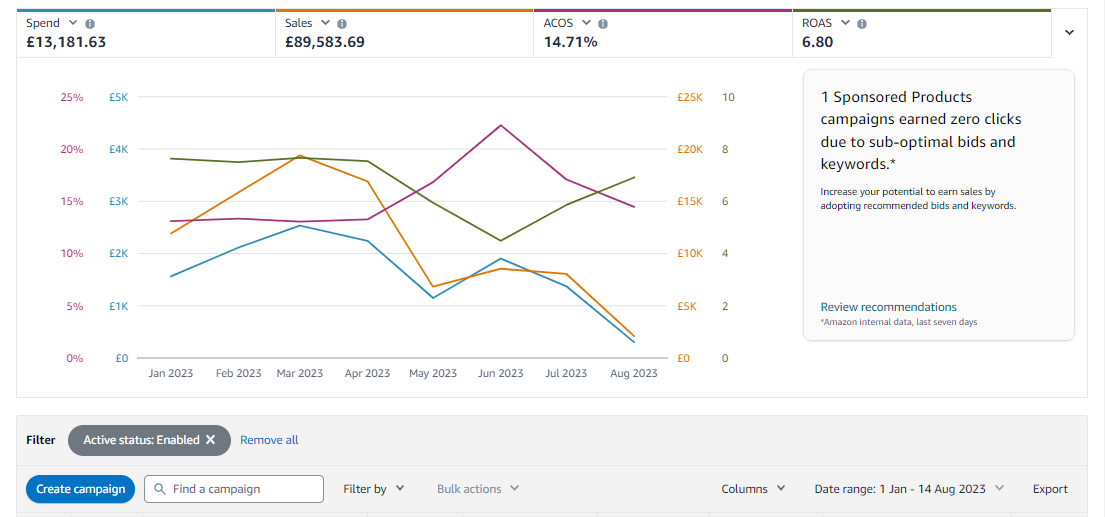Click the Create campaign button

pos(80,489)
